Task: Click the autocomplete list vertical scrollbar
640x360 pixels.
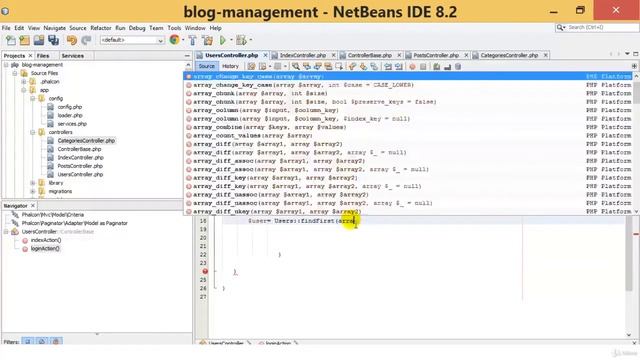Action: [x=636, y=144]
